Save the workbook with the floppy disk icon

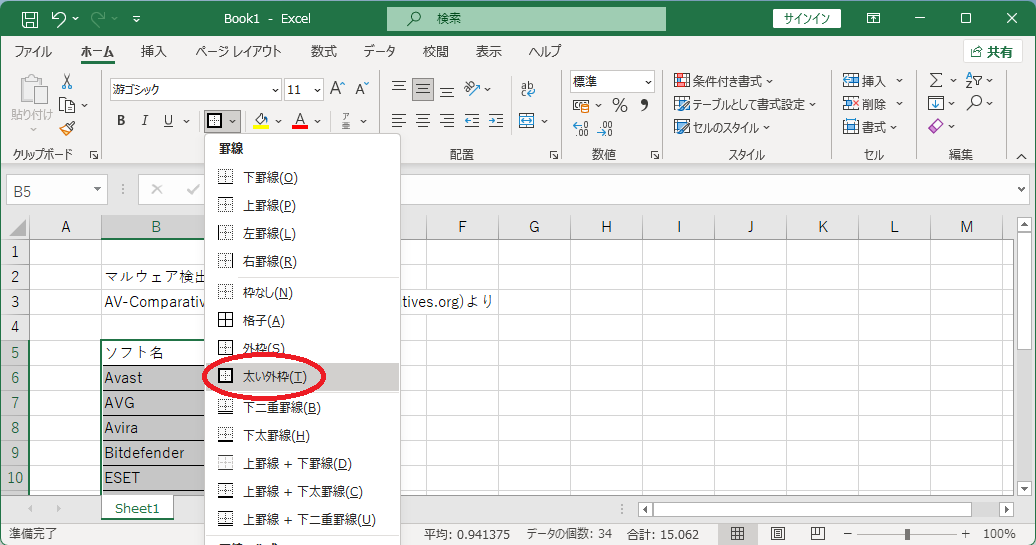click(30, 19)
